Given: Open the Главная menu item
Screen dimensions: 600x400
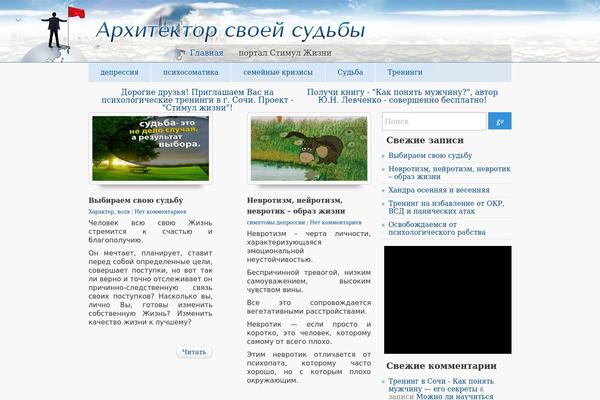Looking at the screenshot, I should (x=207, y=53).
